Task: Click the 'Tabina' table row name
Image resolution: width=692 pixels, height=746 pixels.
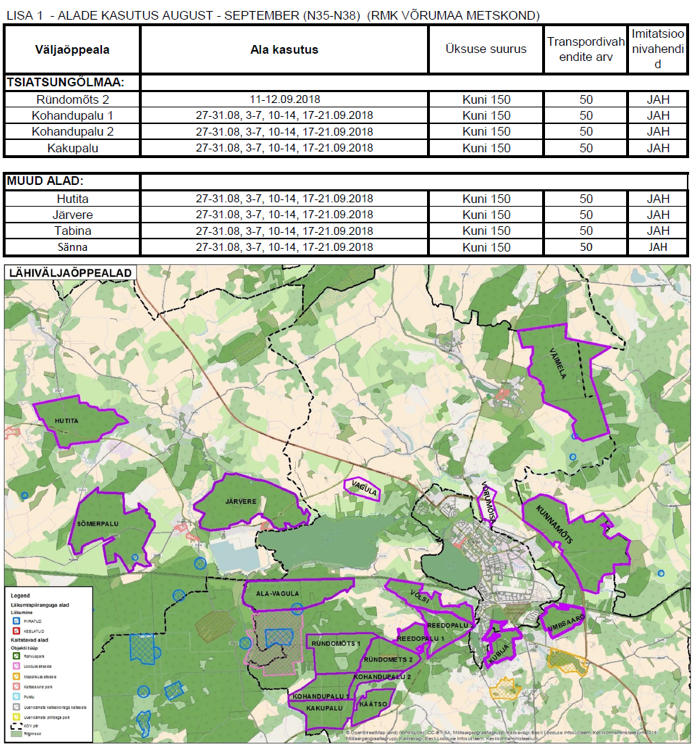Action: [72, 231]
